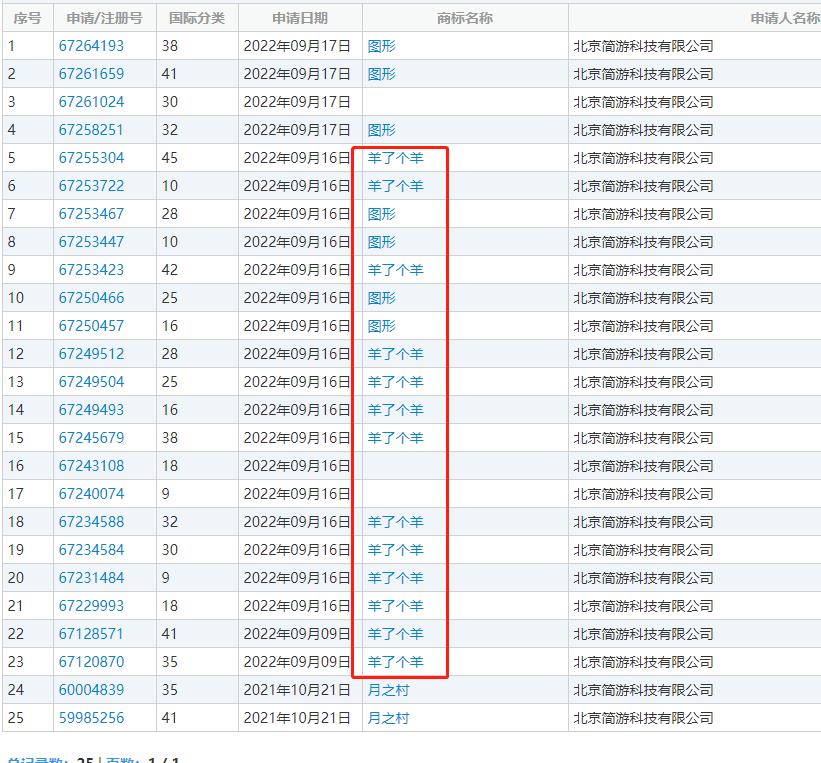
Task: Click 图形 trademark name in row 10
Action: 381,298
